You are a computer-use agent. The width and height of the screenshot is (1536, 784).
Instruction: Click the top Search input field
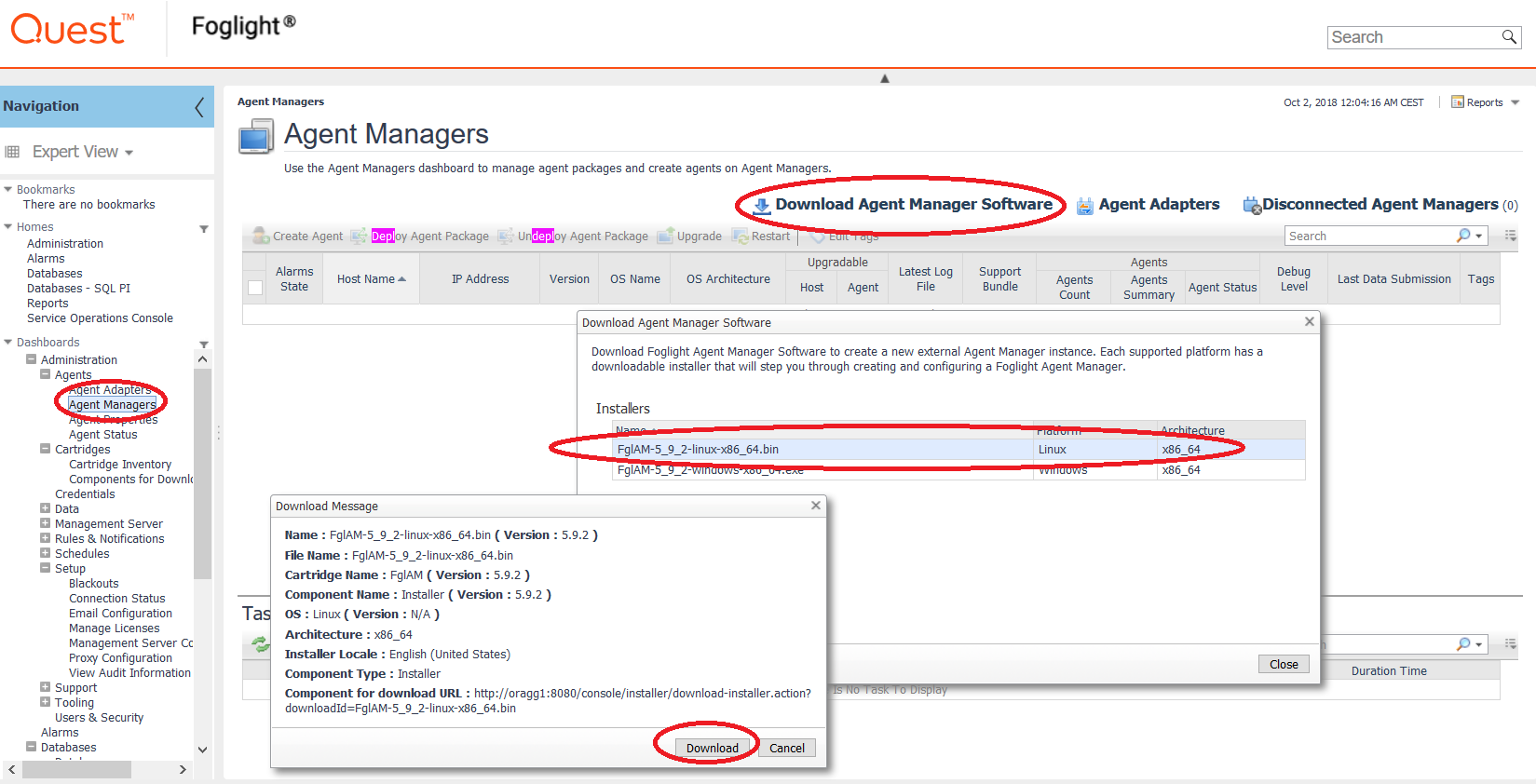[x=1414, y=37]
